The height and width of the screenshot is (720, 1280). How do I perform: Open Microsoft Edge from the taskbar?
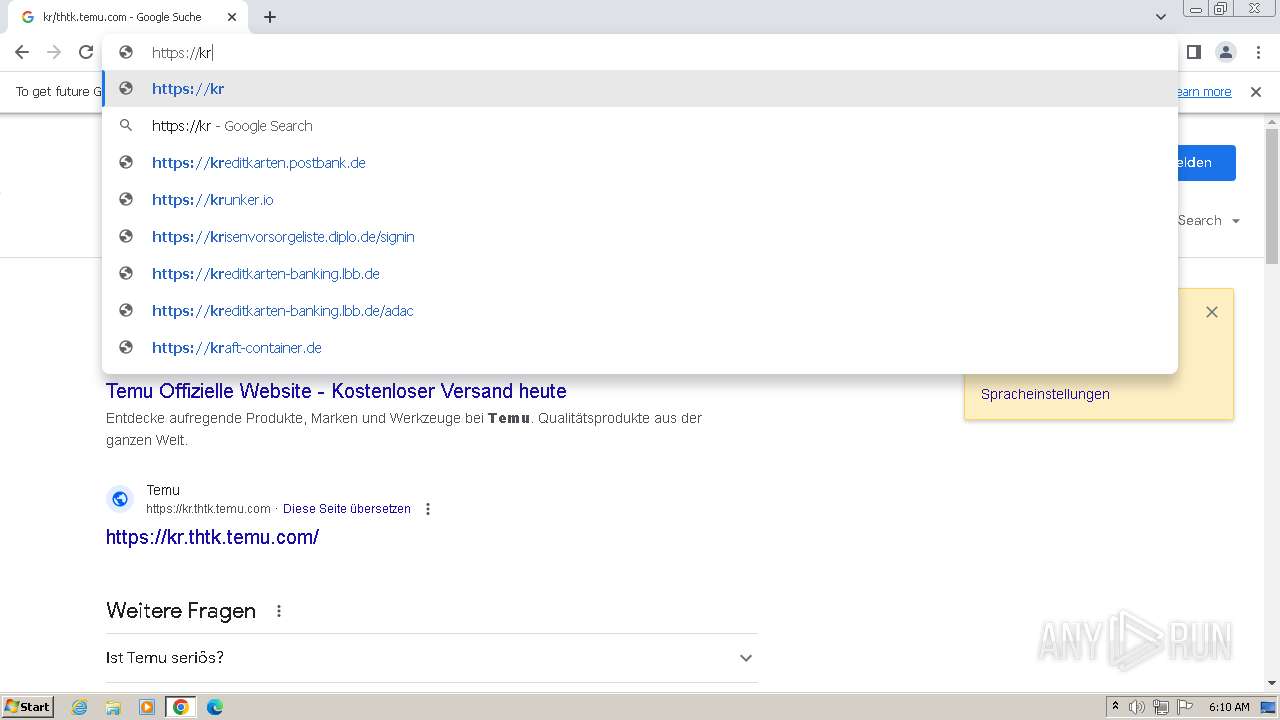click(215, 707)
